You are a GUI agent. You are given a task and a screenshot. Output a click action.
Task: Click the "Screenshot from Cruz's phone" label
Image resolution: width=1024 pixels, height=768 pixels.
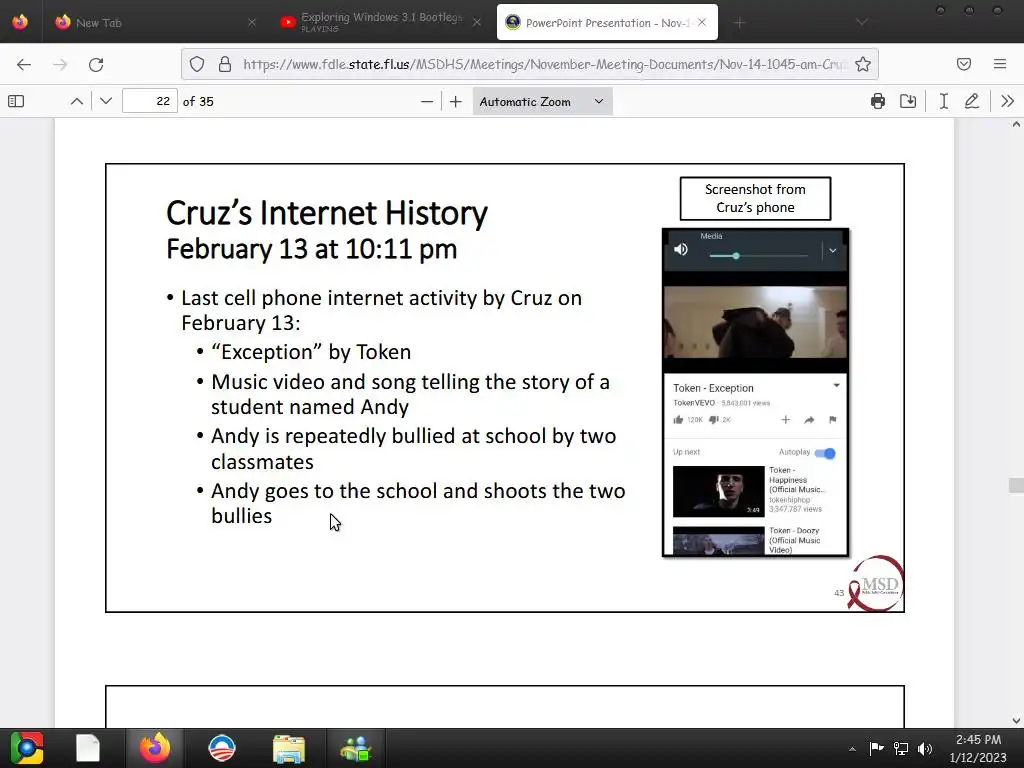[756, 199]
